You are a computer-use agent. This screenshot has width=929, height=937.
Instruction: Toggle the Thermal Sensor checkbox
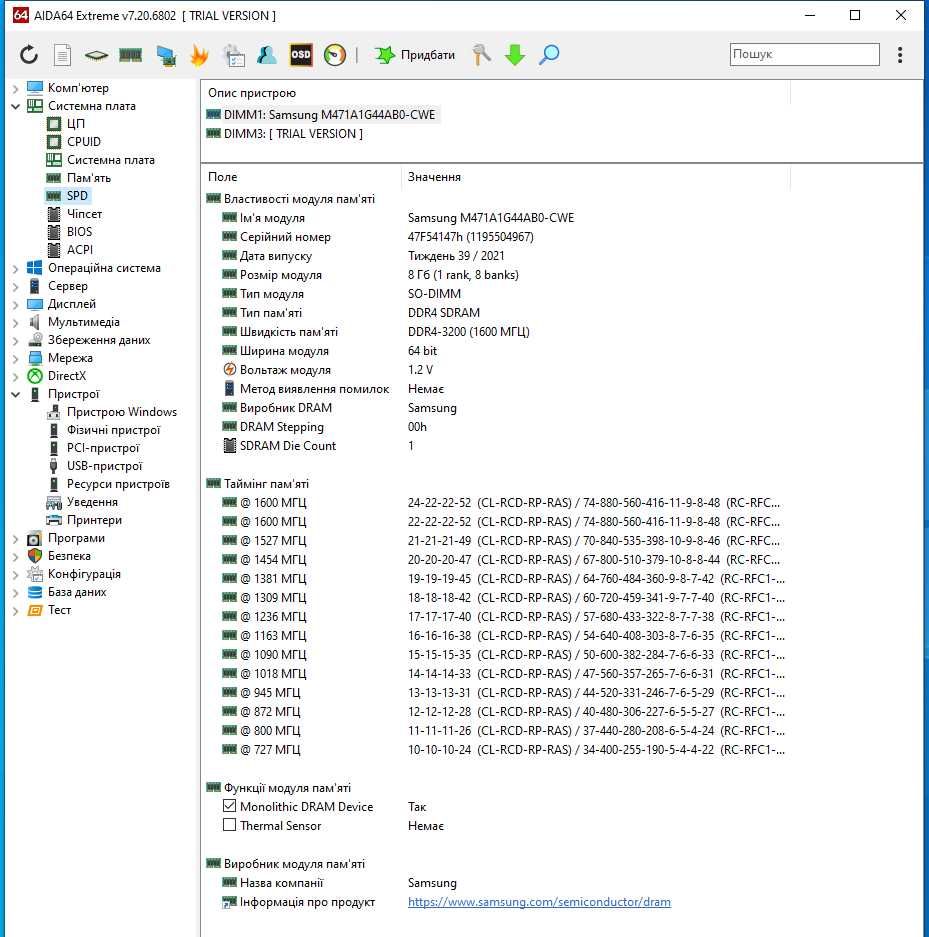[x=229, y=825]
